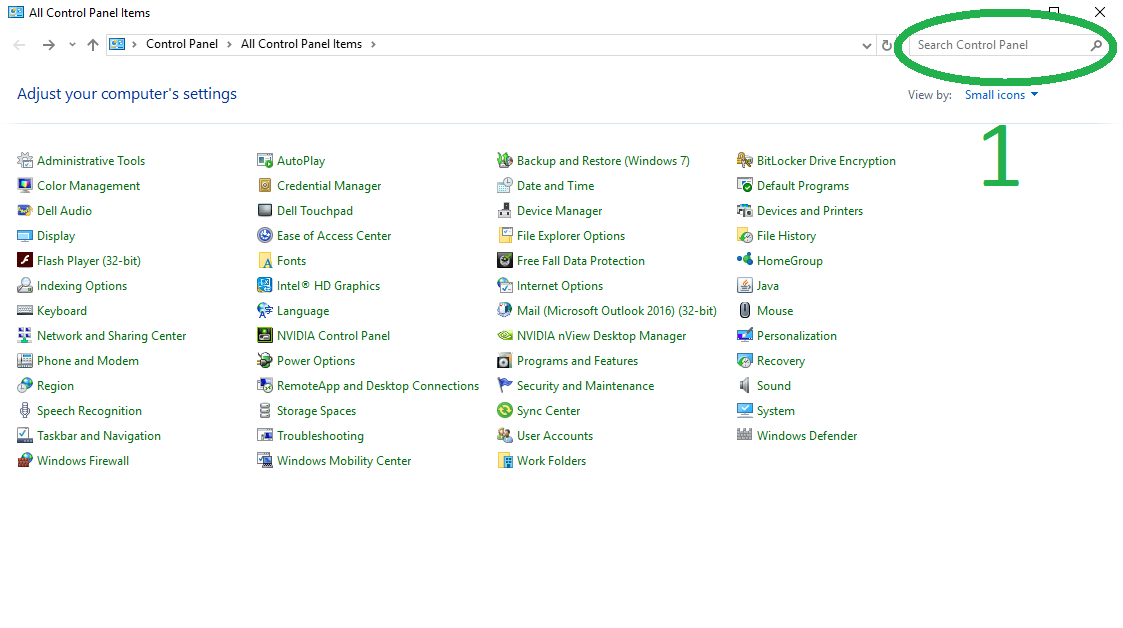Click the Power Options icon

(265, 361)
